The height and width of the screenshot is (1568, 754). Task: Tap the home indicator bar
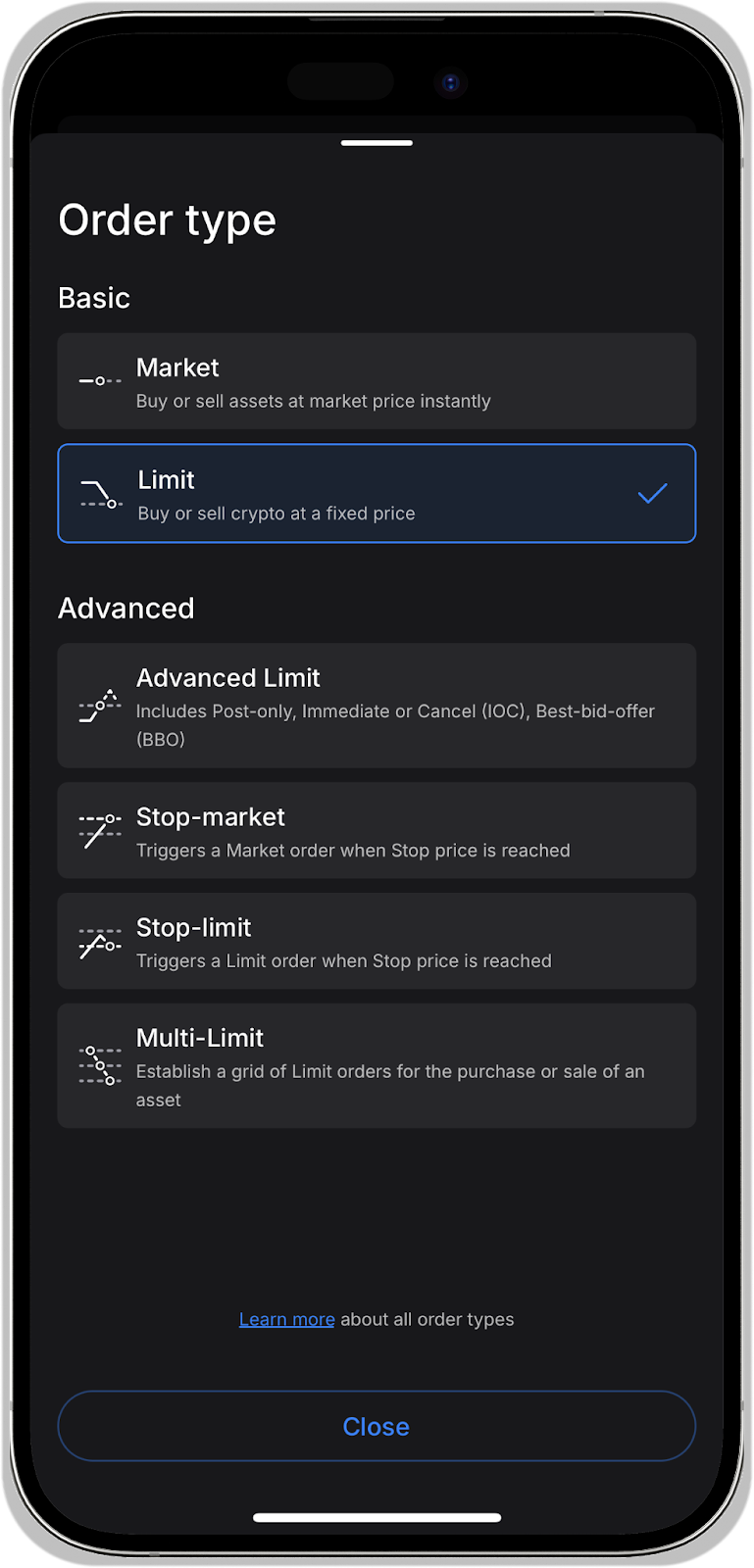pyautogui.click(x=377, y=1517)
